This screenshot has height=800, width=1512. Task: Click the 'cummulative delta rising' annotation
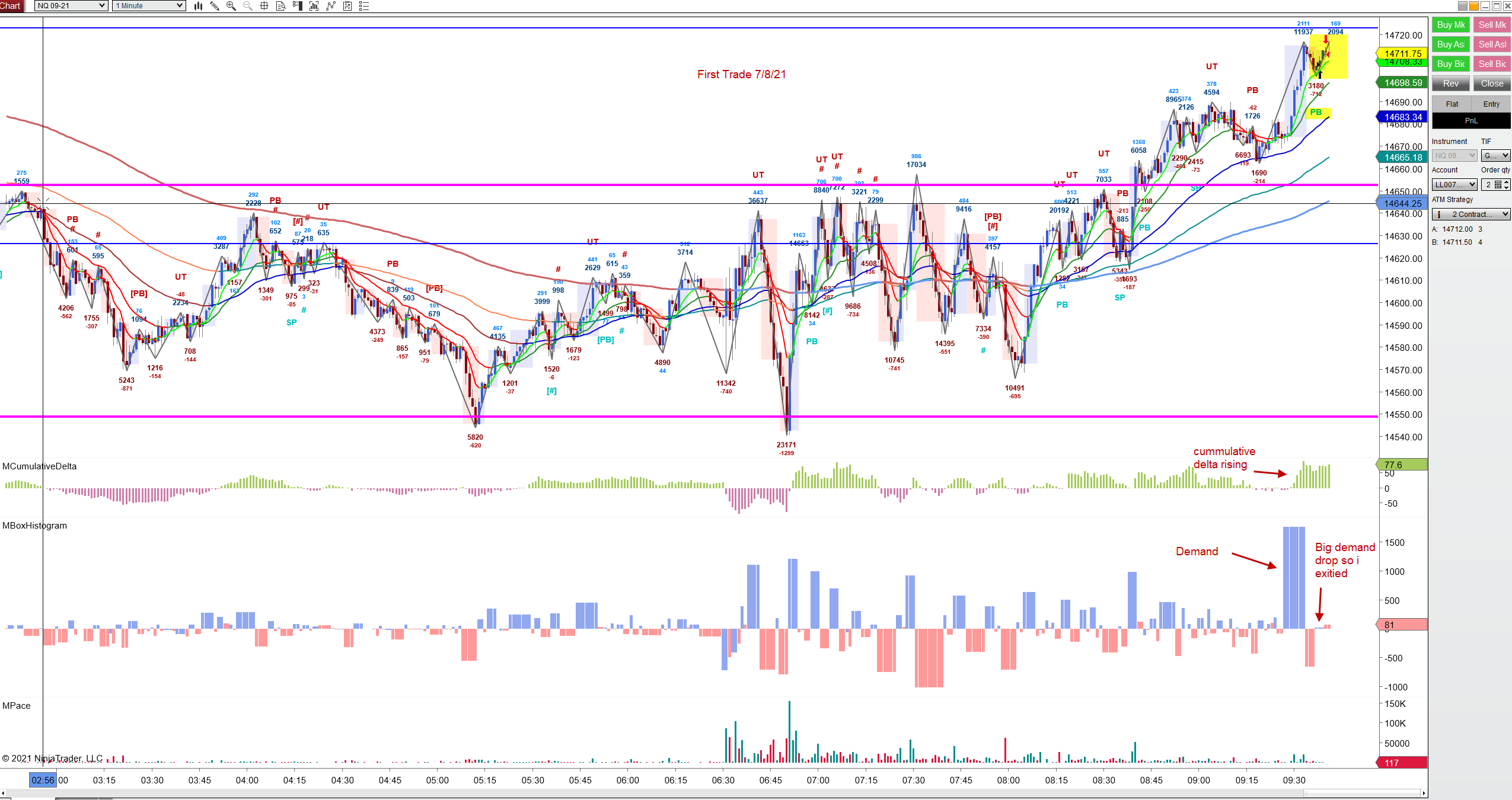[x=1224, y=457]
